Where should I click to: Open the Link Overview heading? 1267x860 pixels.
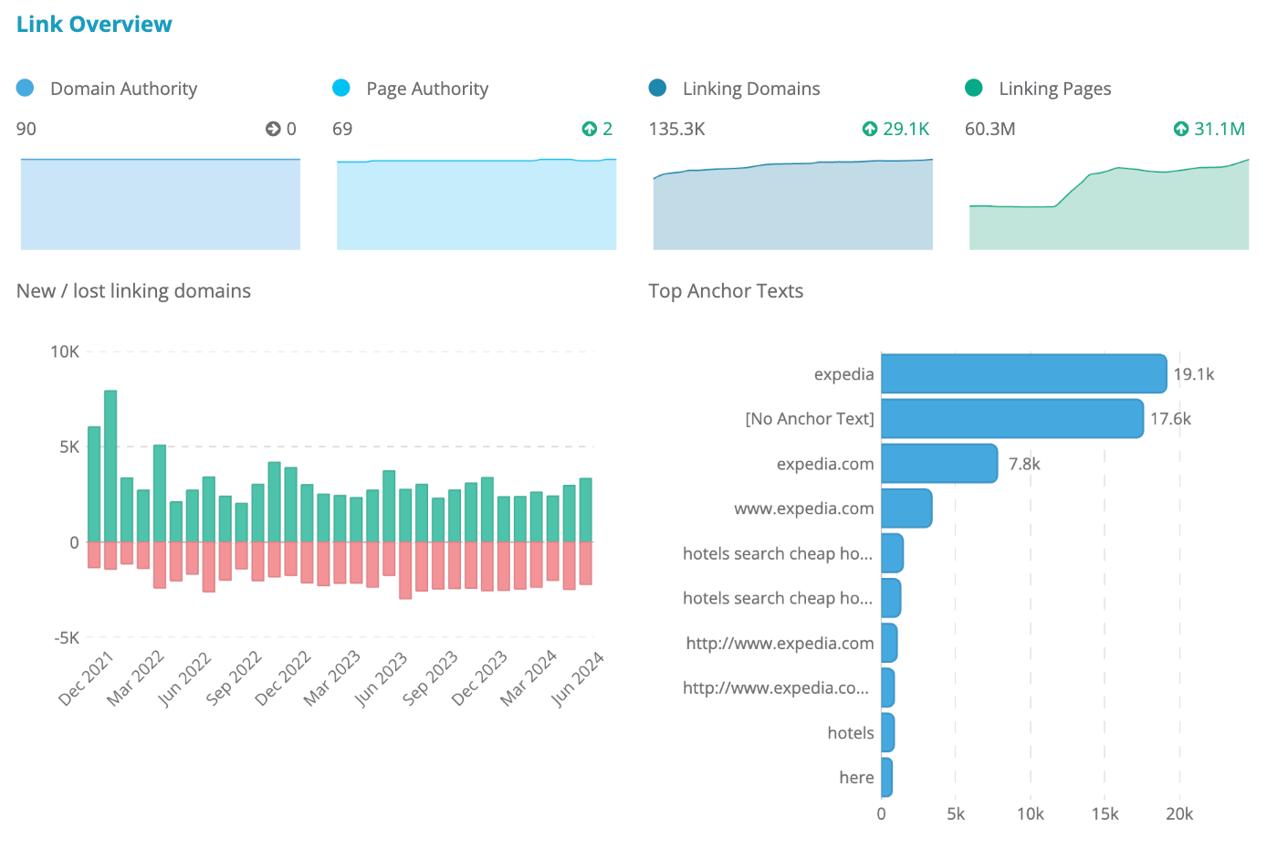coord(94,25)
